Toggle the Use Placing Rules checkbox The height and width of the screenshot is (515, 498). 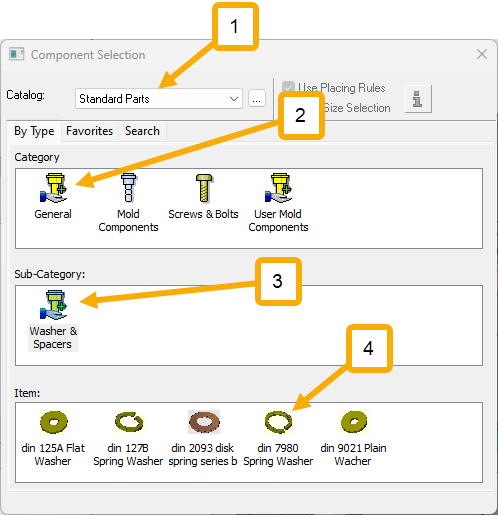coord(288,87)
